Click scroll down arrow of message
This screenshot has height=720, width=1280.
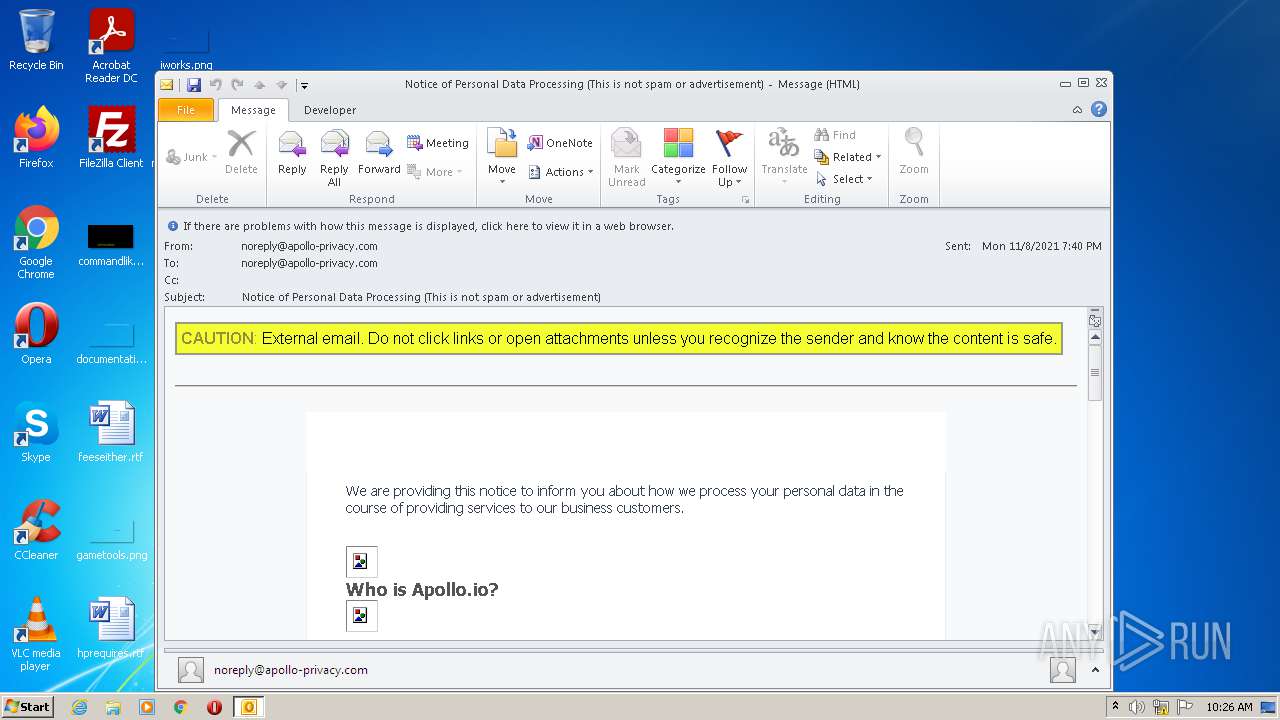1095,631
